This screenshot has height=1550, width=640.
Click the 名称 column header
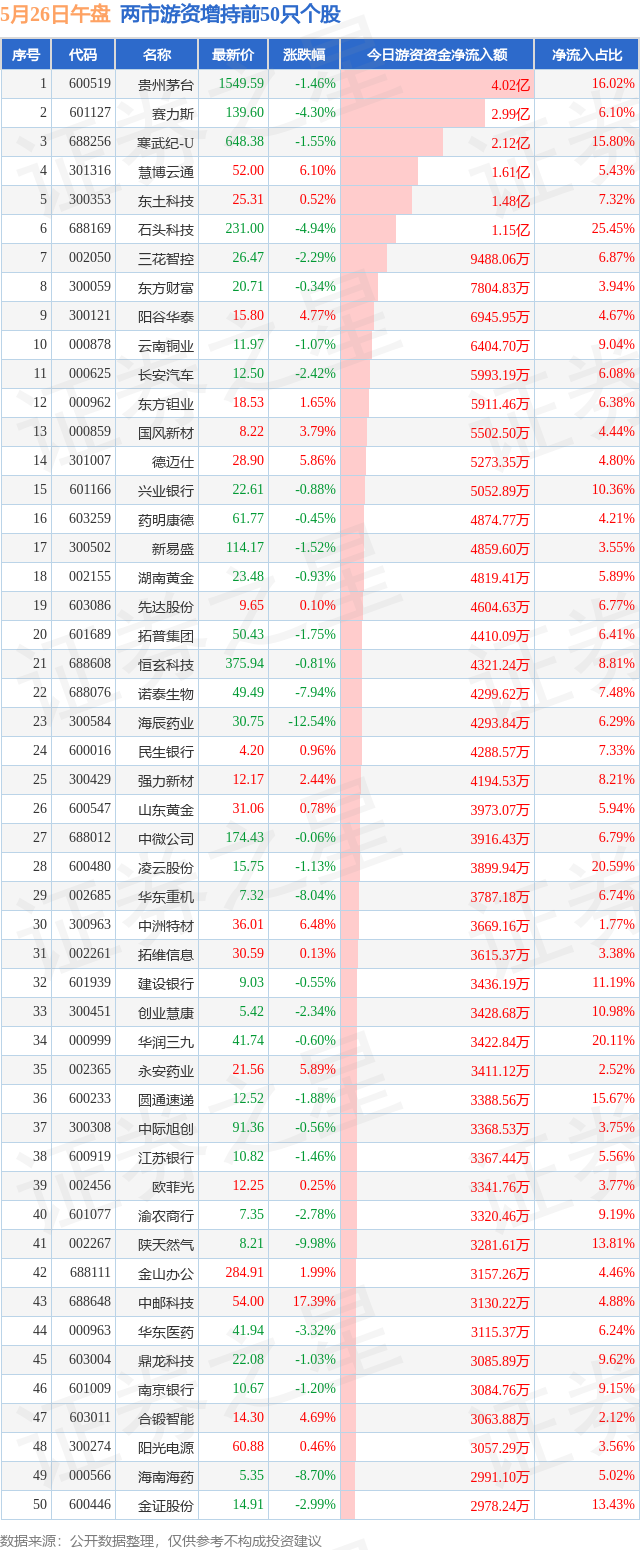pos(157,55)
